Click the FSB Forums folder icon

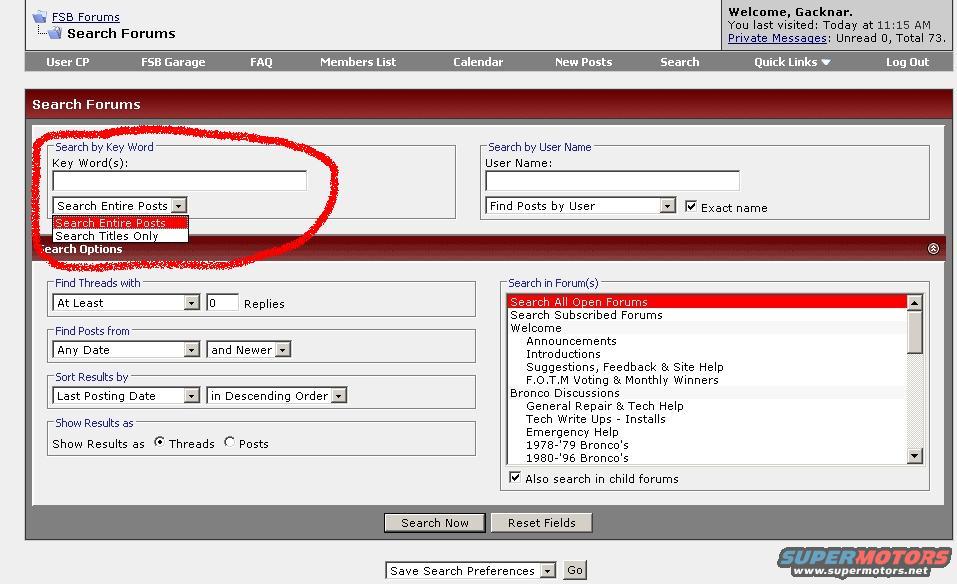tap(39, 17)
